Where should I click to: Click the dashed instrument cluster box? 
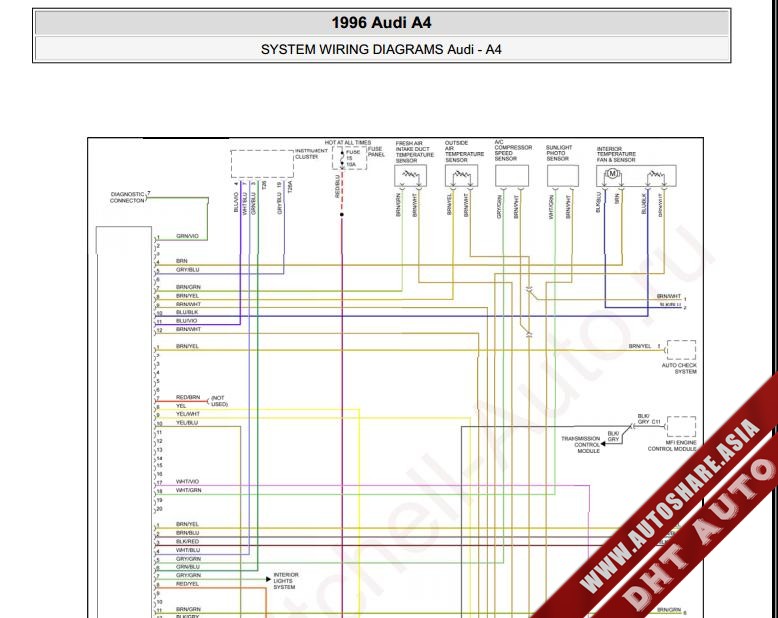coord(262,164)
